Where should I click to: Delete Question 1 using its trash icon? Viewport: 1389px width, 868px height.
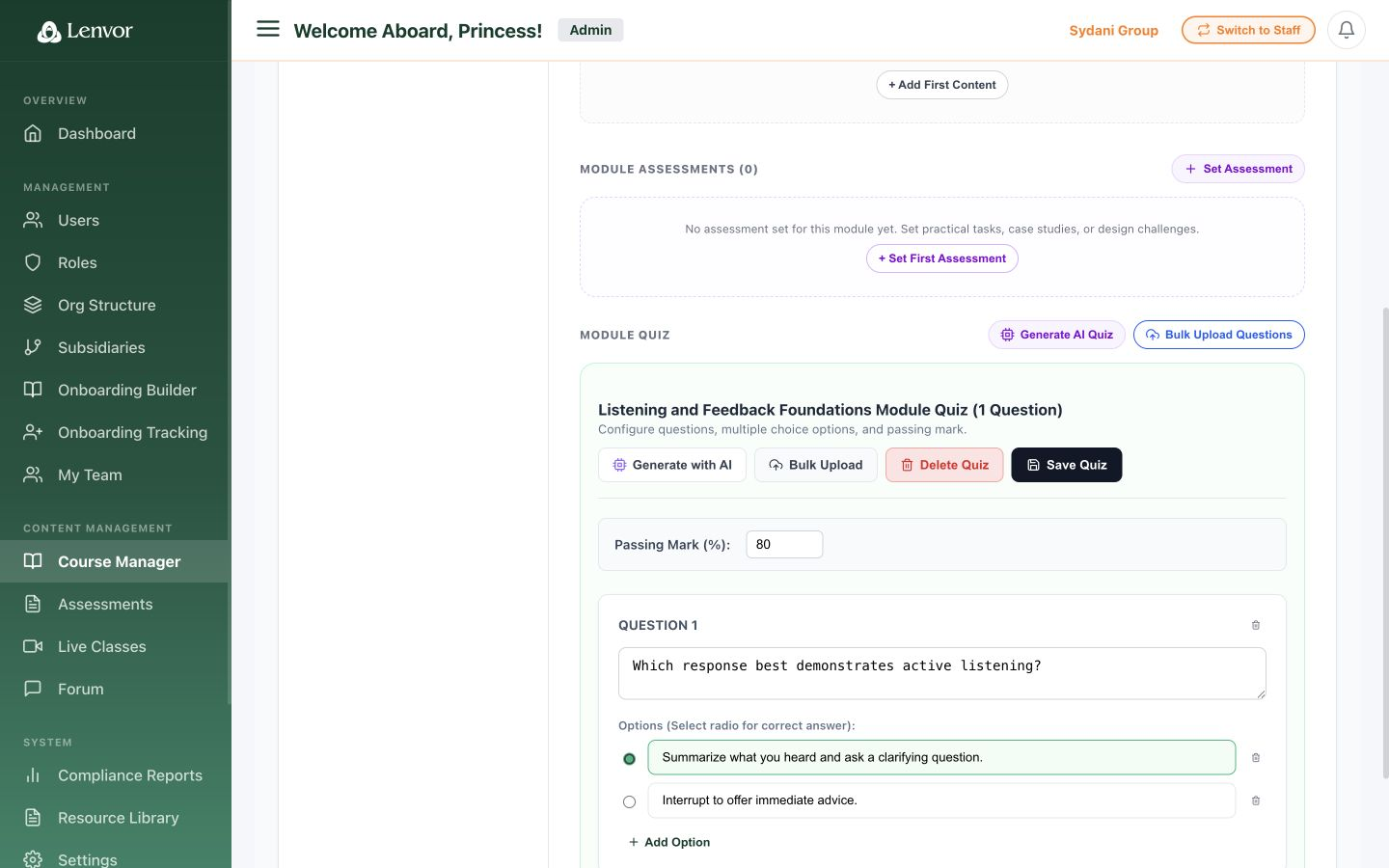click(1256, 625)
